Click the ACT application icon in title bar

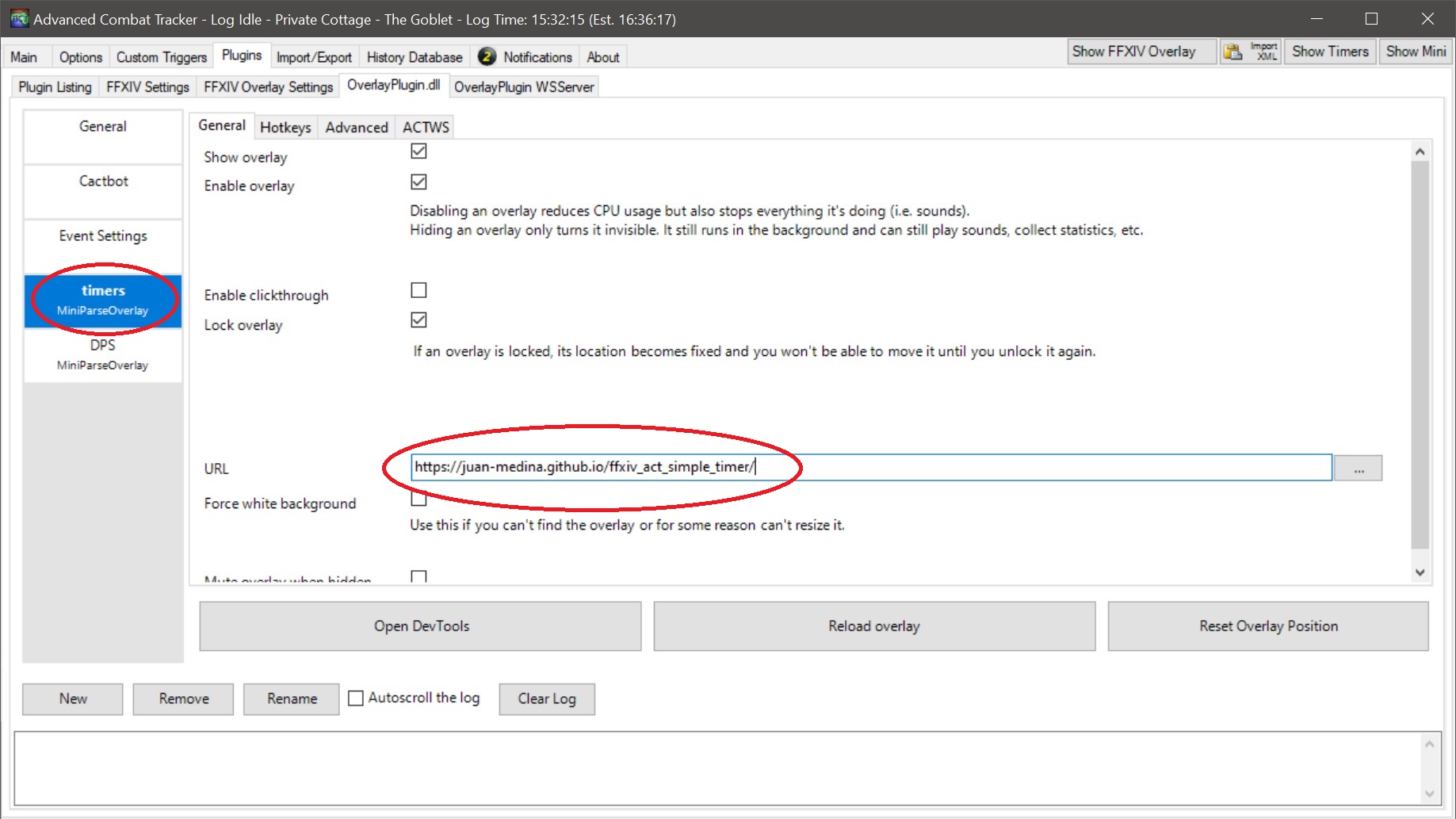[19, 18]
